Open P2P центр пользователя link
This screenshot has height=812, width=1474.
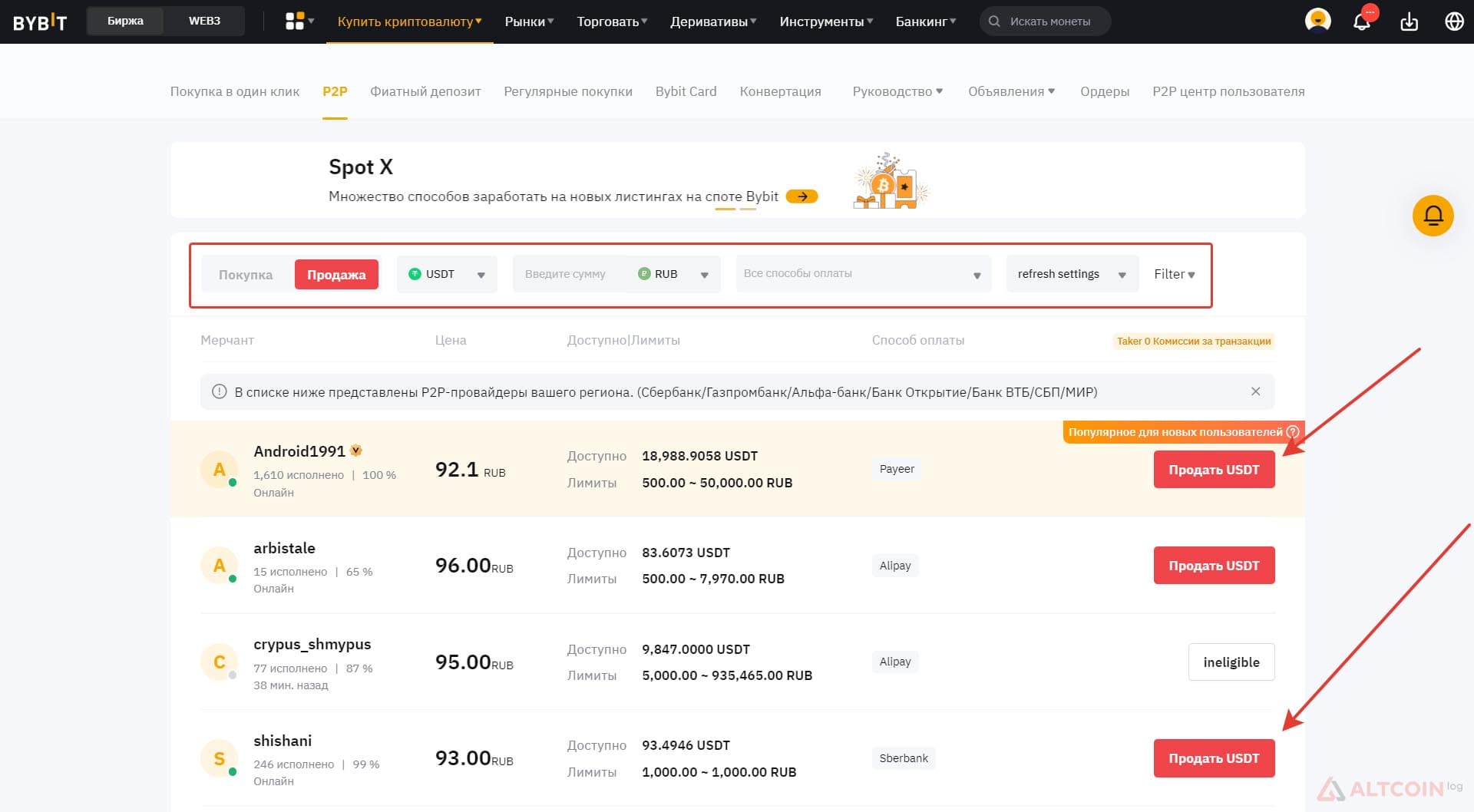point(1228,91)
